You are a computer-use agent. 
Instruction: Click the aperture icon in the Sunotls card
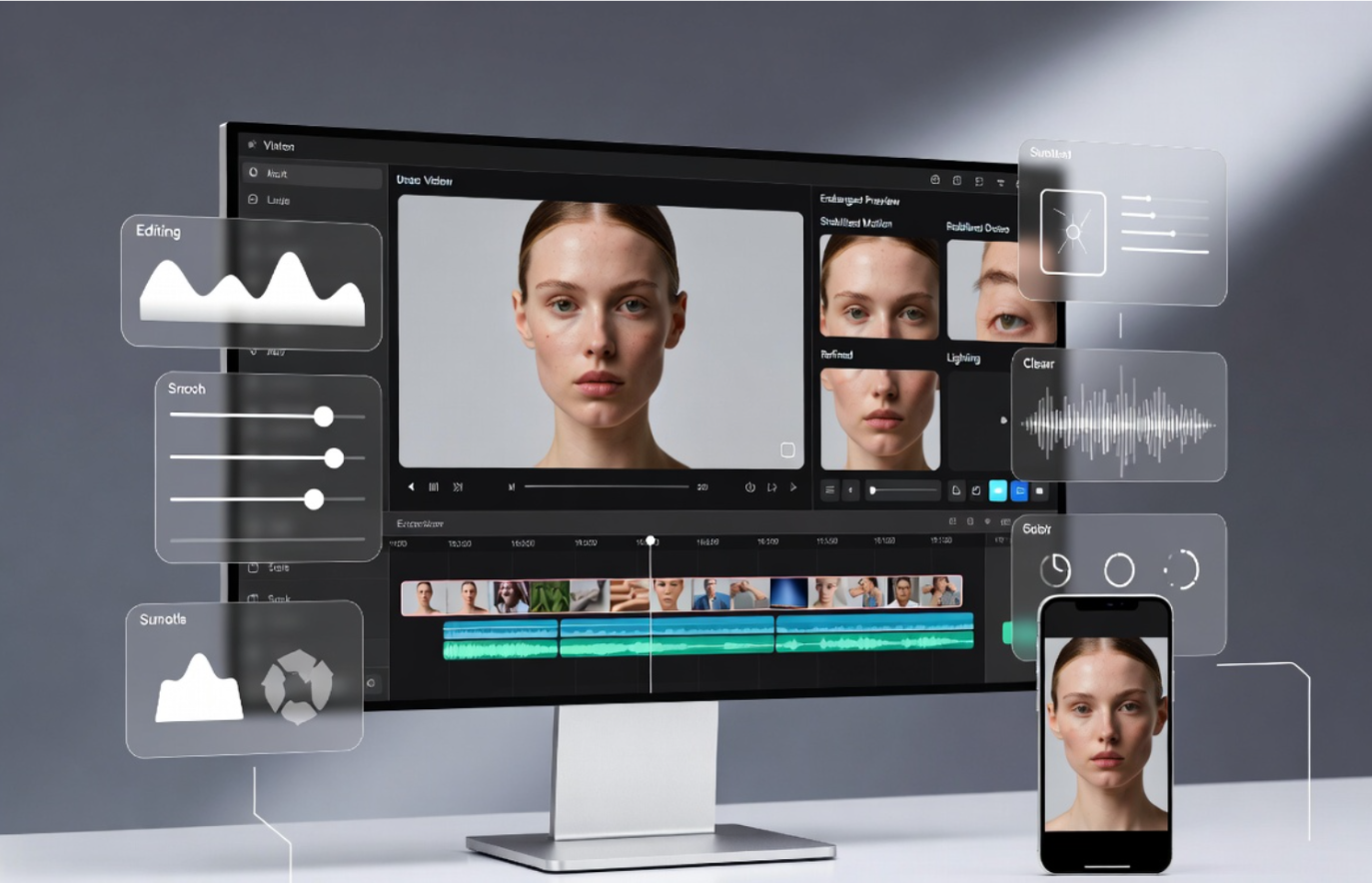(x=297, y=687)
